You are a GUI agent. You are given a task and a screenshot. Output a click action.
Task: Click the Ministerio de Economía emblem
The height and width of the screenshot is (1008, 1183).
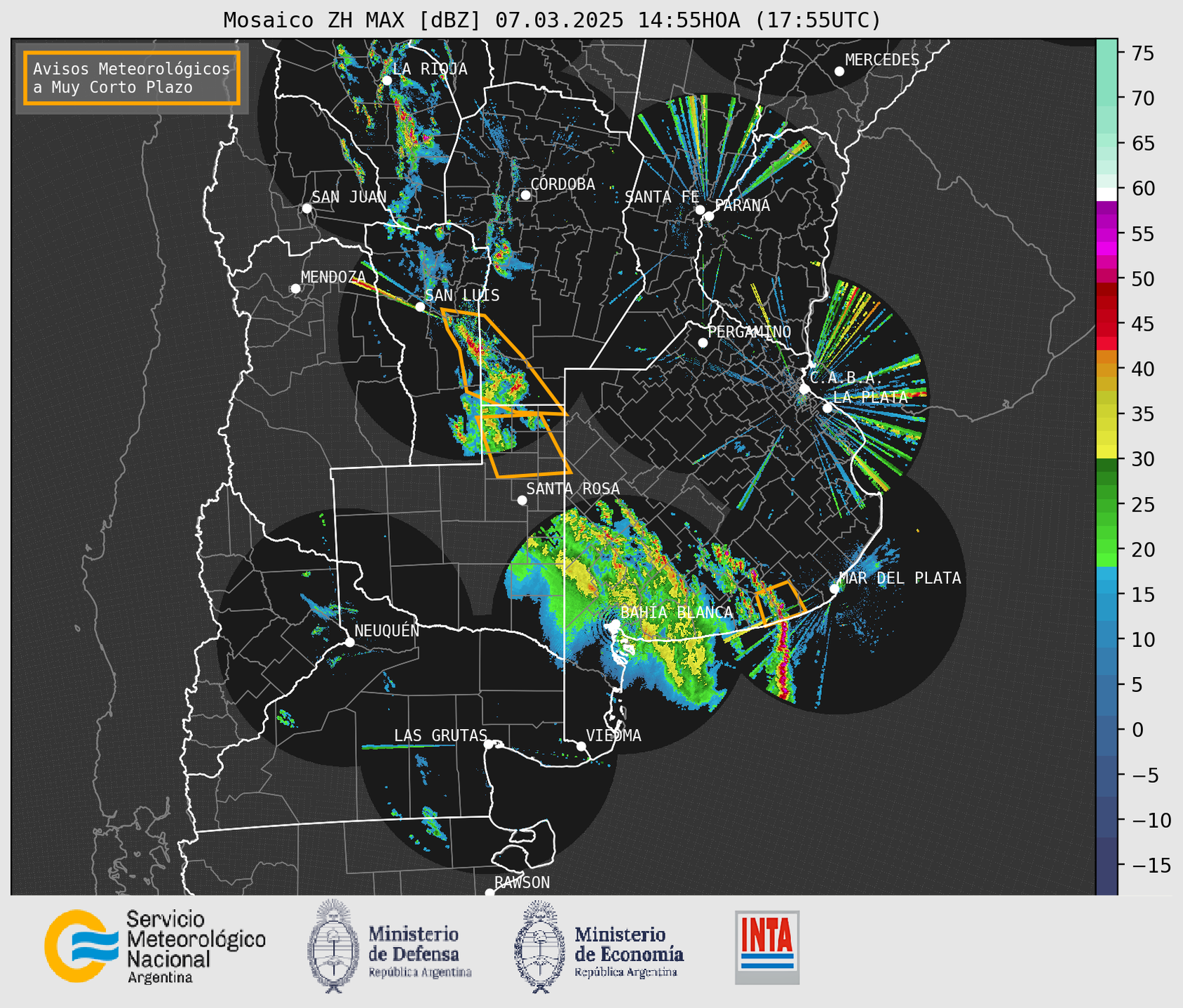(540, 946)
